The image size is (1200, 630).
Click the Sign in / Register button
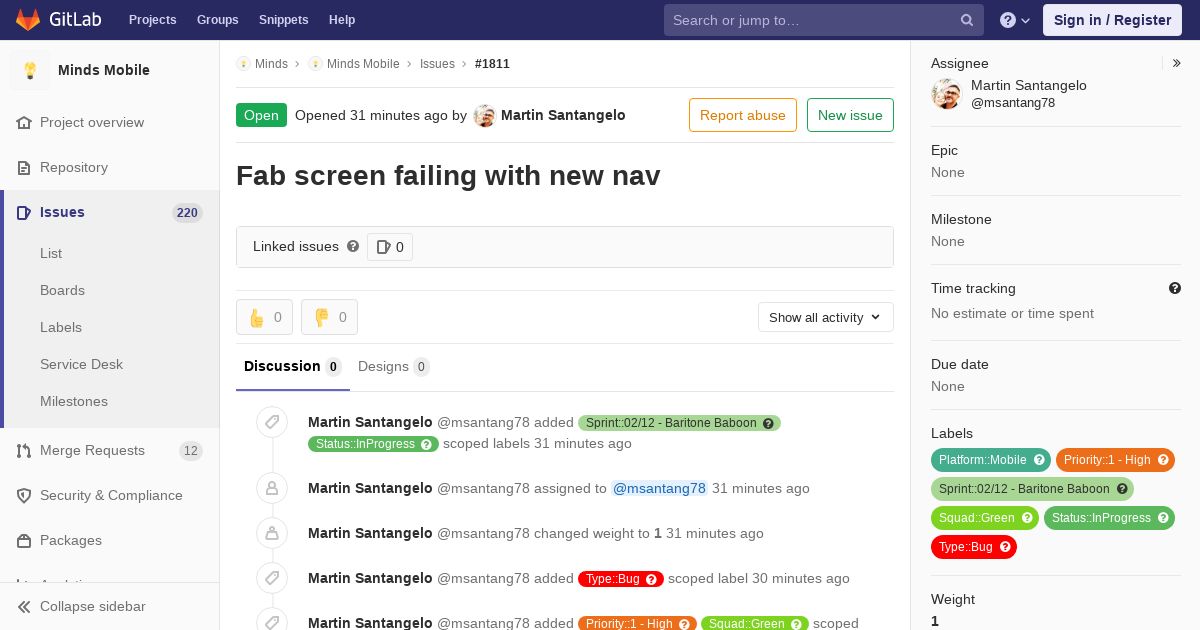(x=1112, y=20)
